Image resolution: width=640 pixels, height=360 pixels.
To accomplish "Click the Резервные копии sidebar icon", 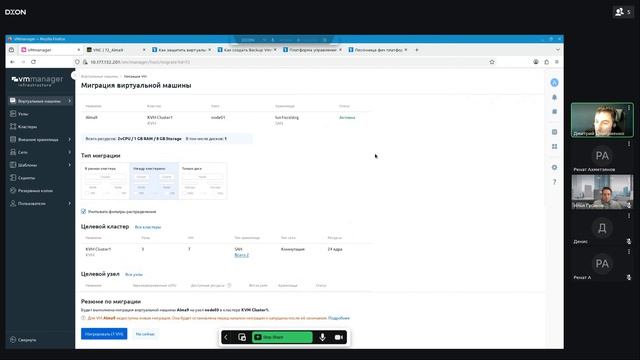I will coord(13,190).
